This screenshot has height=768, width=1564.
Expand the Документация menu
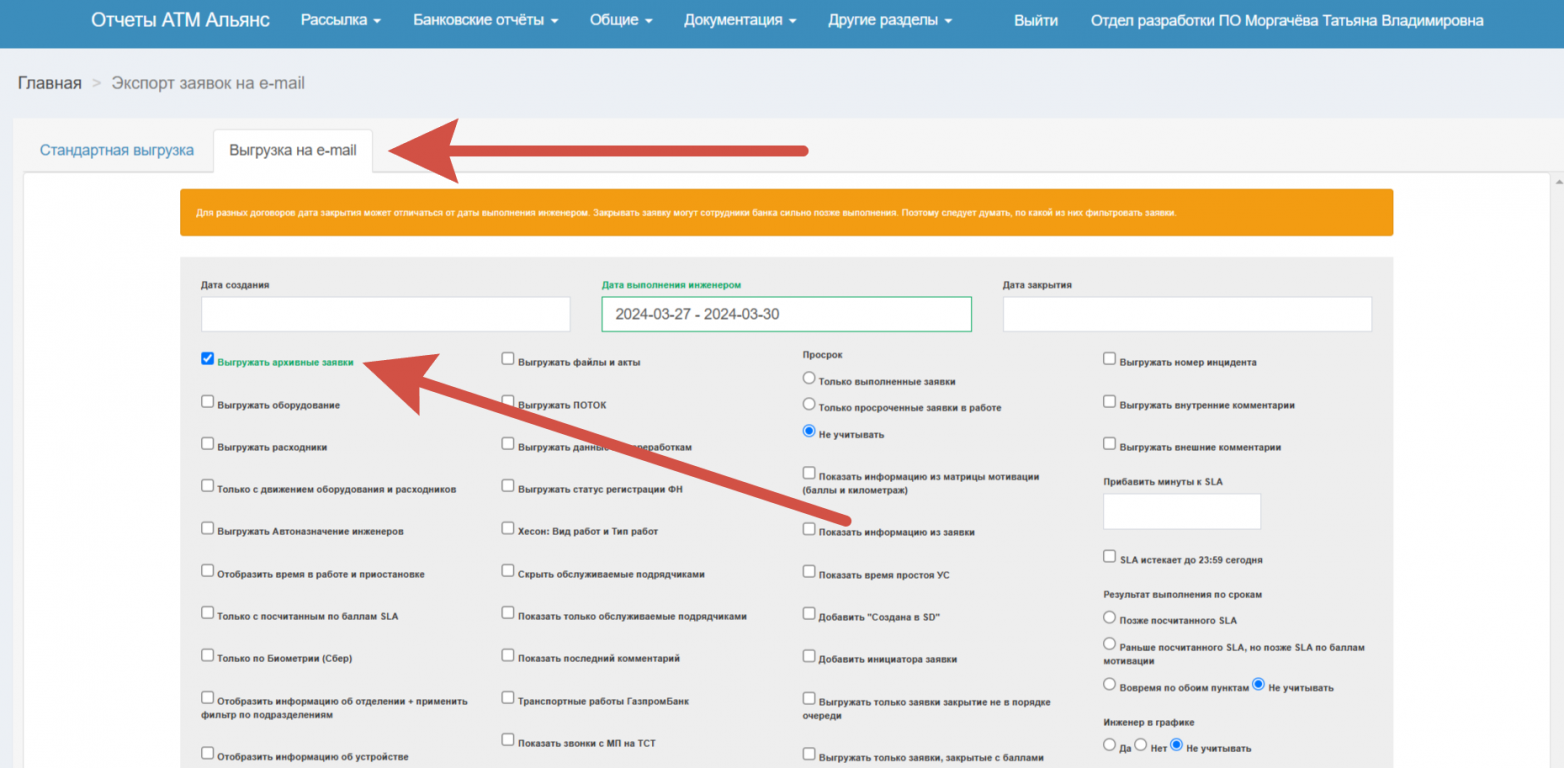[740, 20]
